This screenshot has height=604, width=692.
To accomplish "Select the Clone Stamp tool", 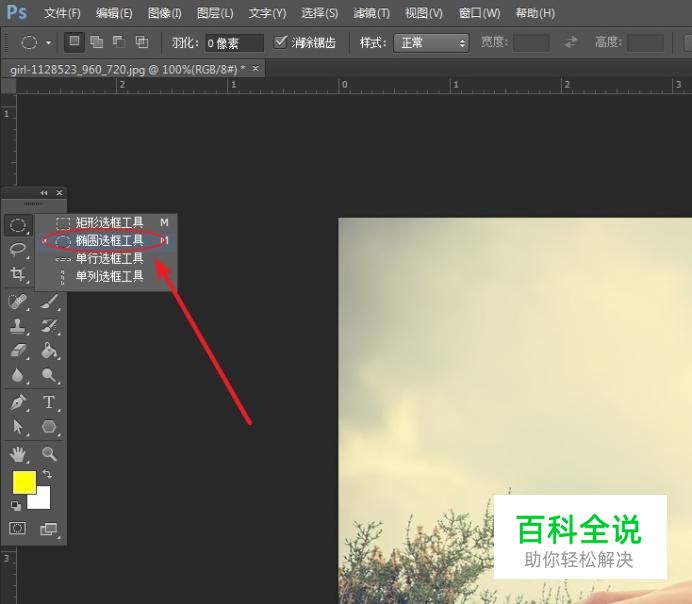I will click(18, 326).
